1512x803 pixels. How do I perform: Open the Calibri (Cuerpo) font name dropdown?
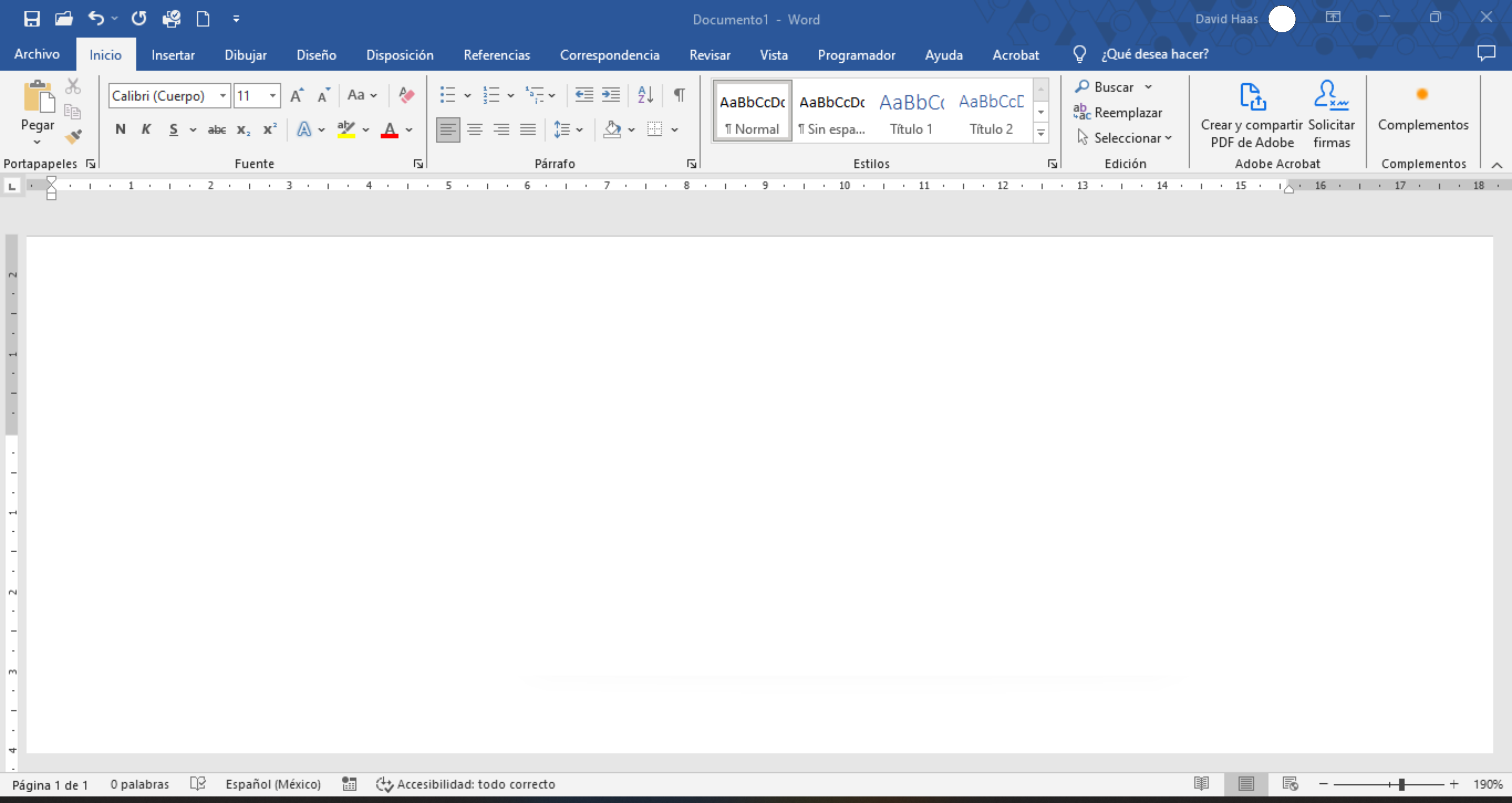[223, 95]
